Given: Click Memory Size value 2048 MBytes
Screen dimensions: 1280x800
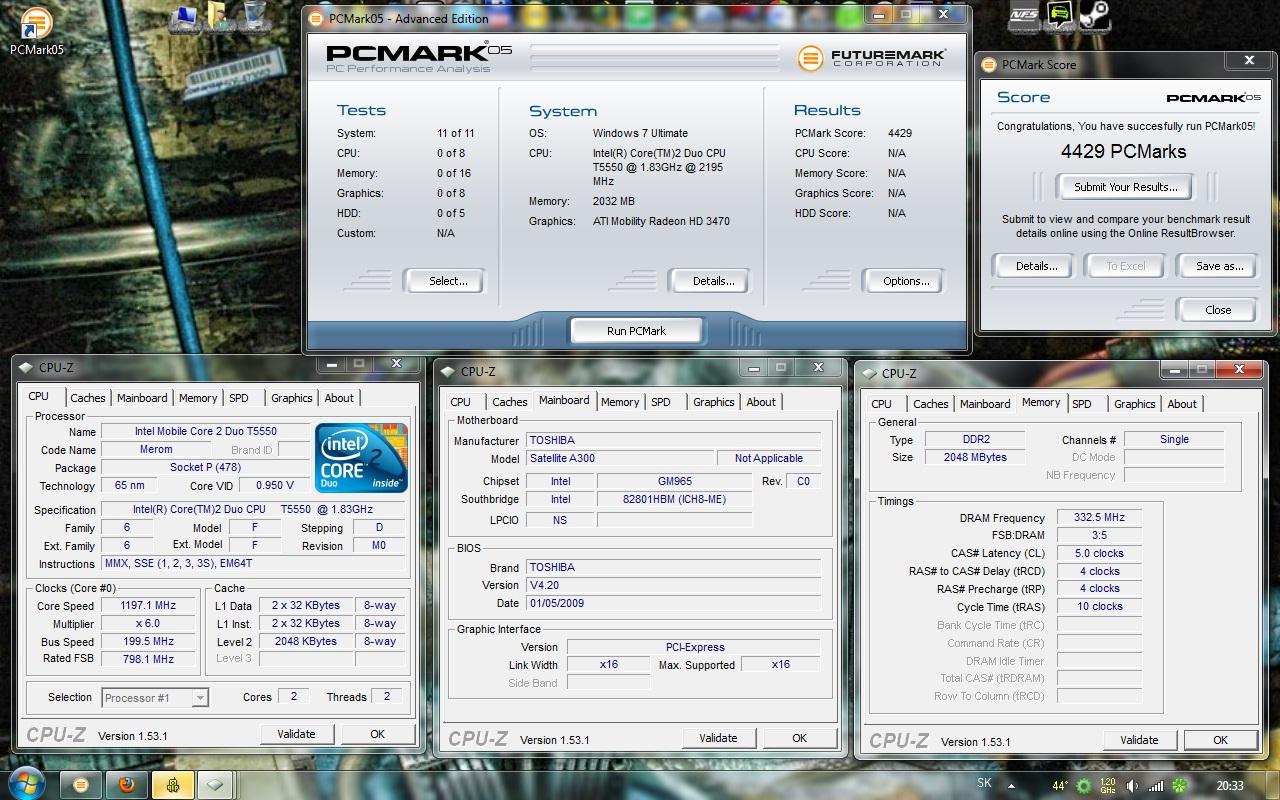Looking at the screenshot, I should tap(975, 457).
